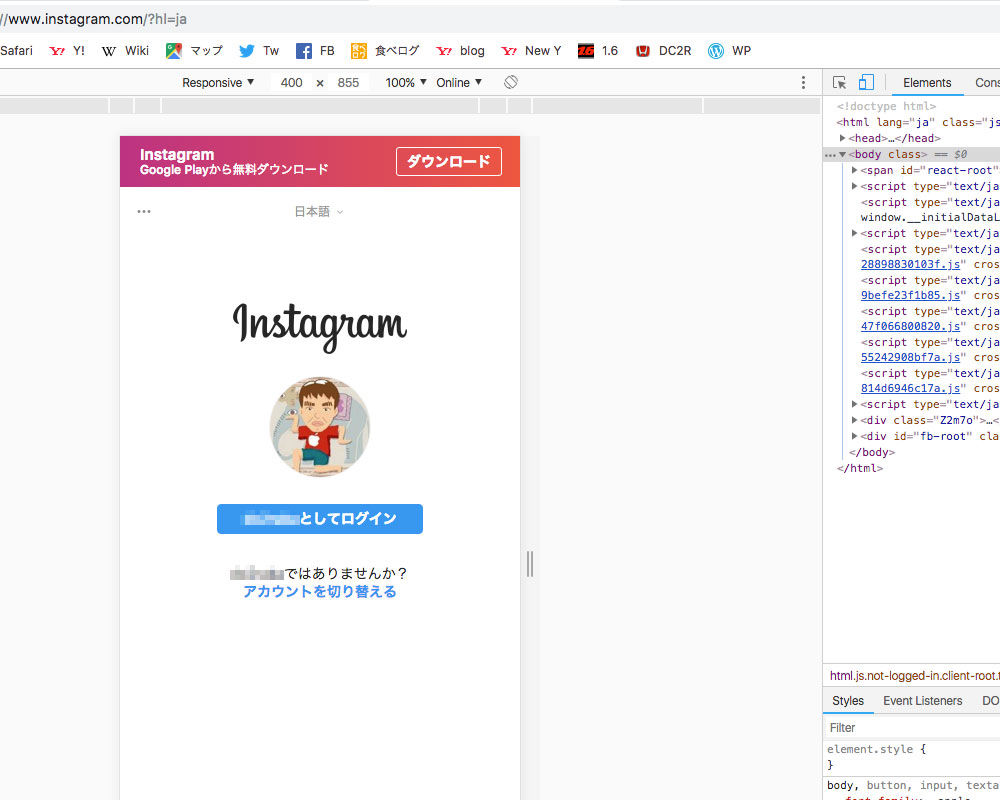Open the Facebook FB bookmark
1000x800 pixels.
315,51
